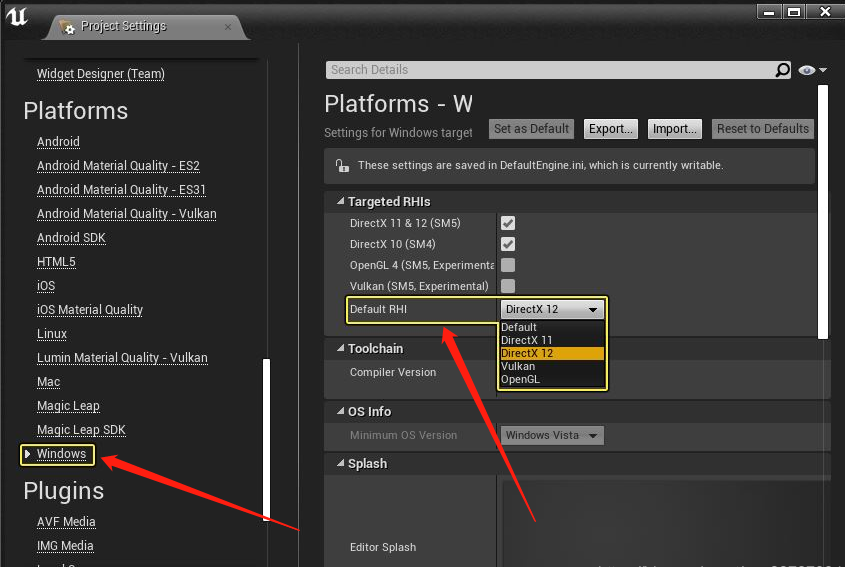Viewport: 845px width, 567px height.
Task: Open the eye view options menu
Action: pyautogui.click(x=812, y=70)
